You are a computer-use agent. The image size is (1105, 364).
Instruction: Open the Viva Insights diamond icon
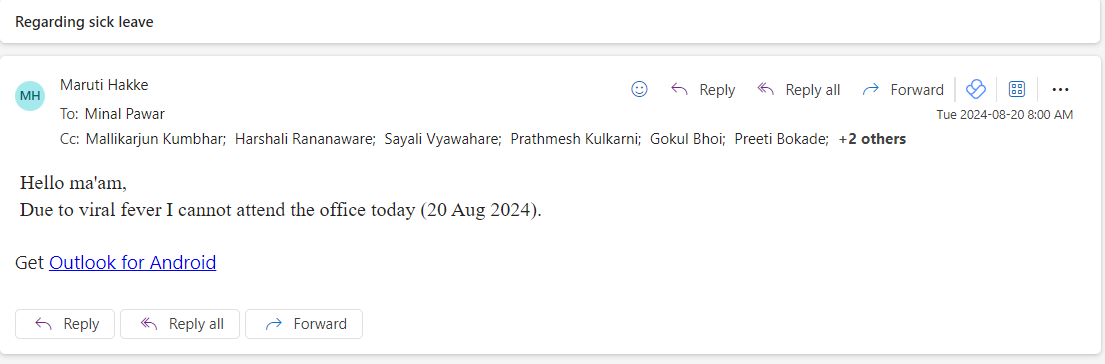975,89
